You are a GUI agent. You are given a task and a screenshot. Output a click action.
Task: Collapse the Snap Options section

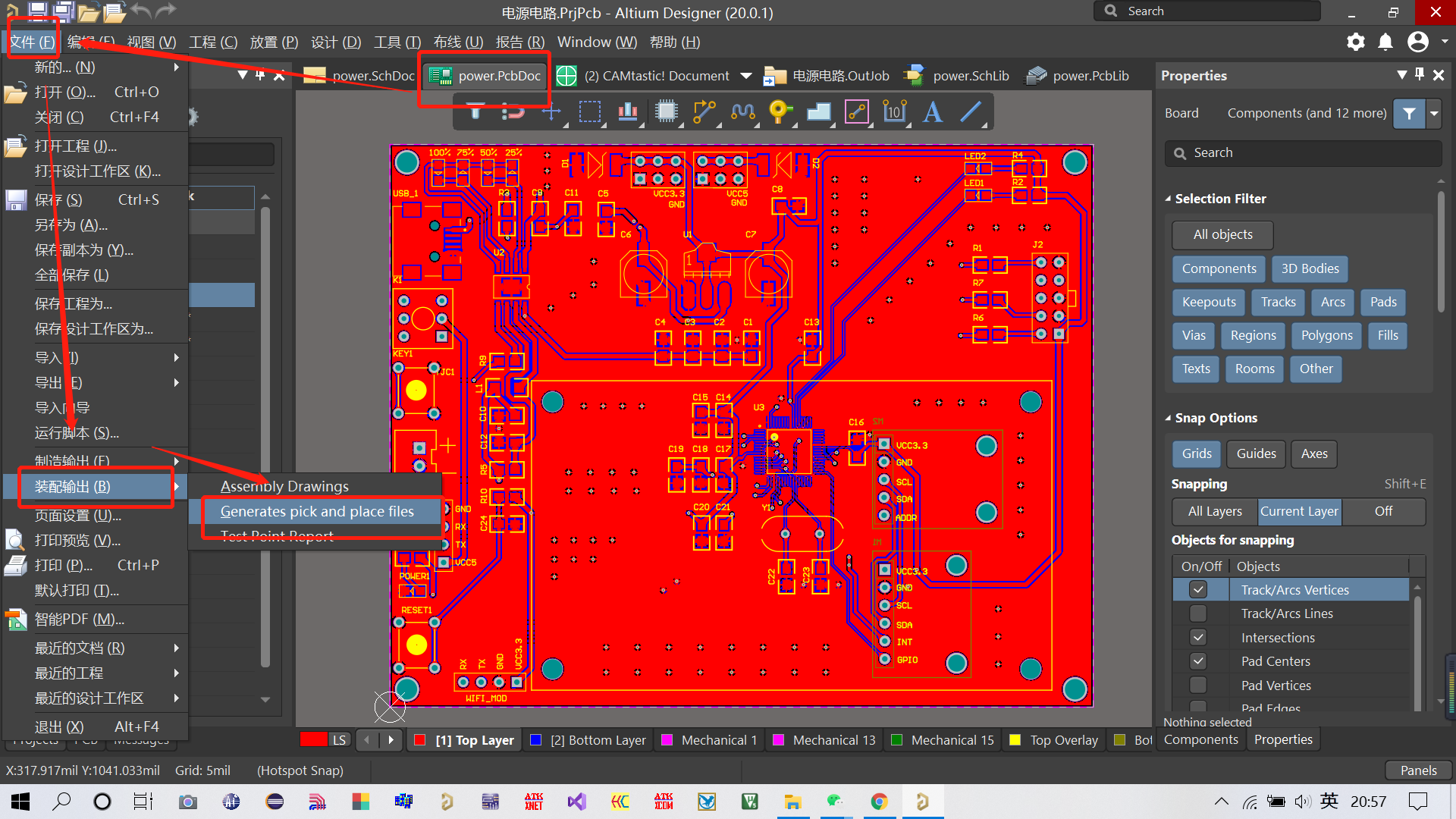point(1169,418)
